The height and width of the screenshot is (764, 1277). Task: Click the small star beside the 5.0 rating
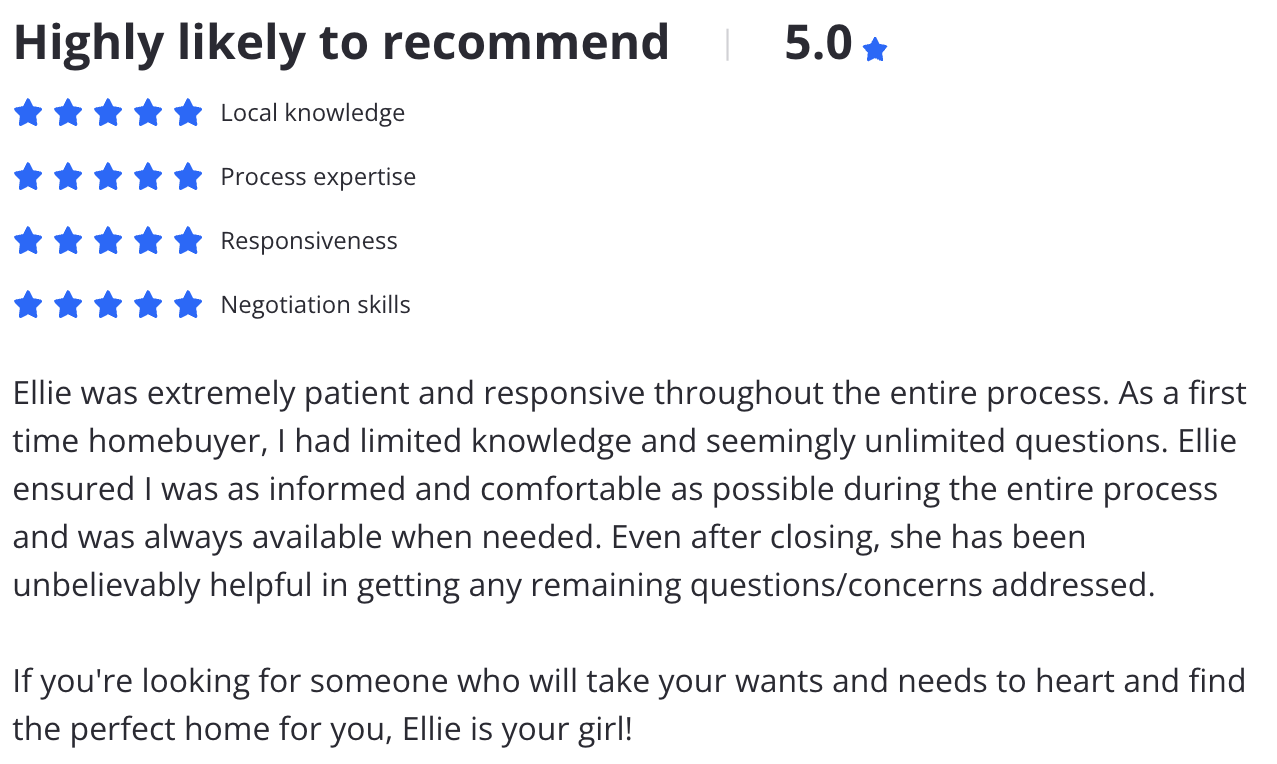point(875,49)
